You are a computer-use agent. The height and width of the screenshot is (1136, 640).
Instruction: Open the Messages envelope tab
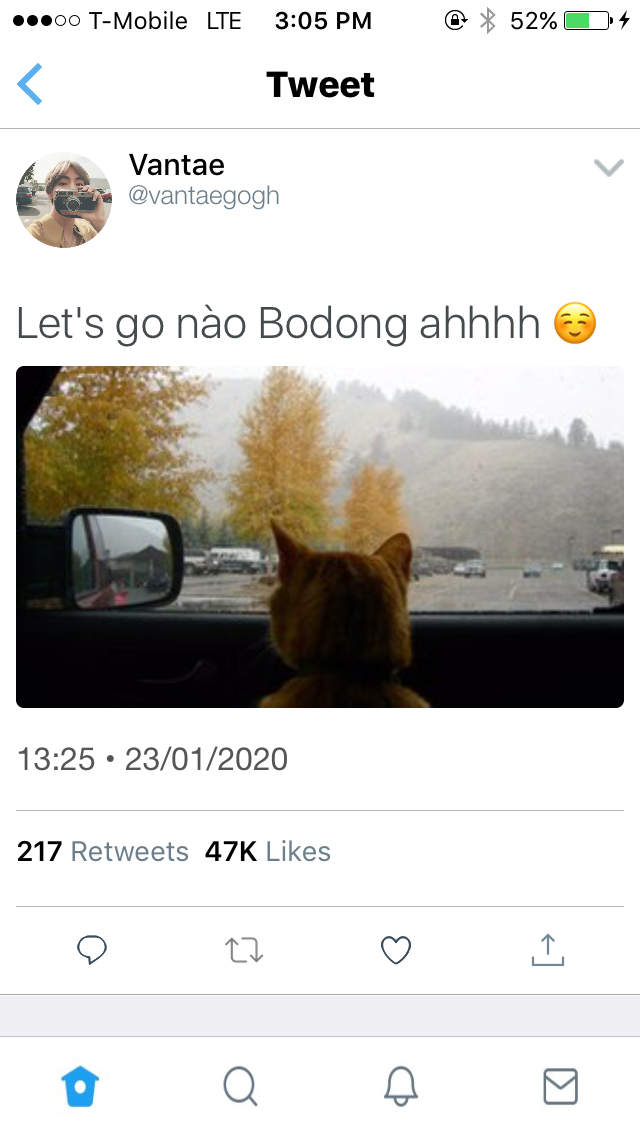pos(560,1087)
